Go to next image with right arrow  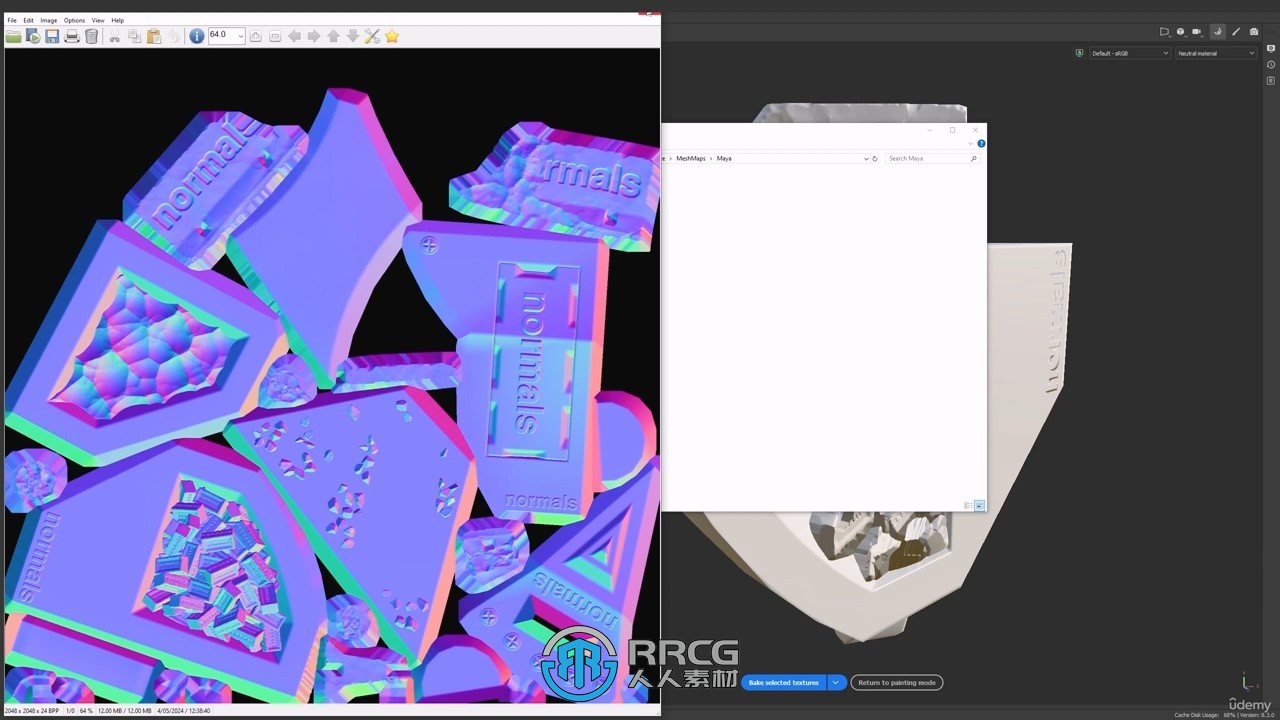click(313, 36)
